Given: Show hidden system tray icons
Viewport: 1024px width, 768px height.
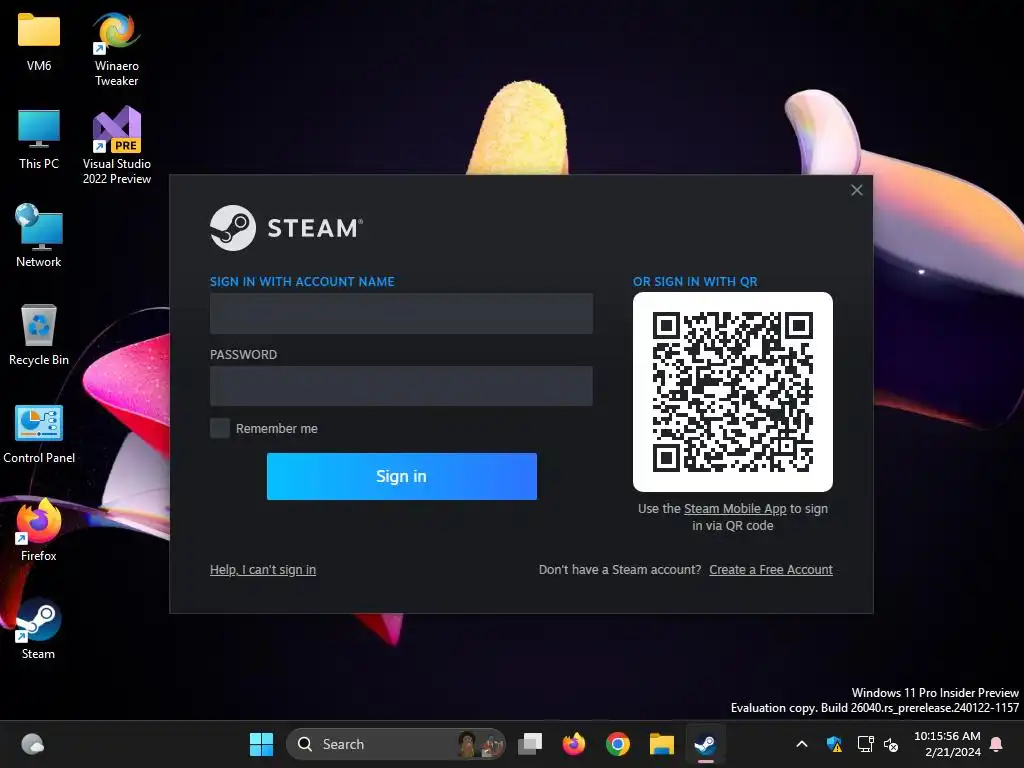Looking at the screenshot, I should click(802, 744).
